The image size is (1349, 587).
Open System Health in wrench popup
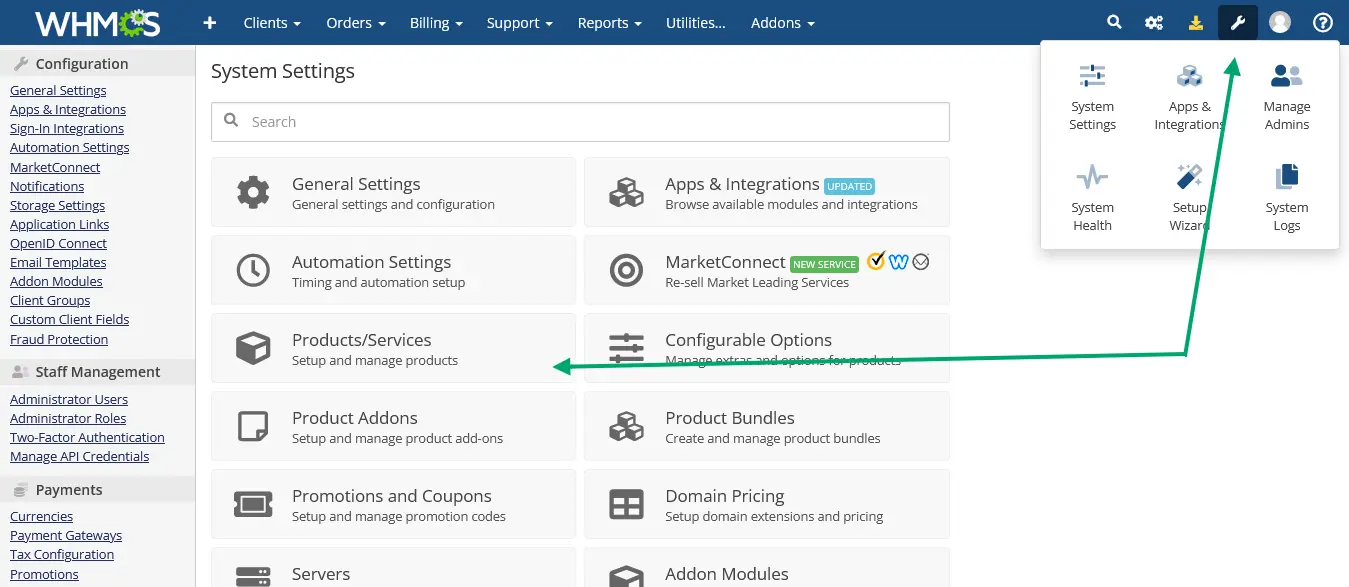[1092, 198]
